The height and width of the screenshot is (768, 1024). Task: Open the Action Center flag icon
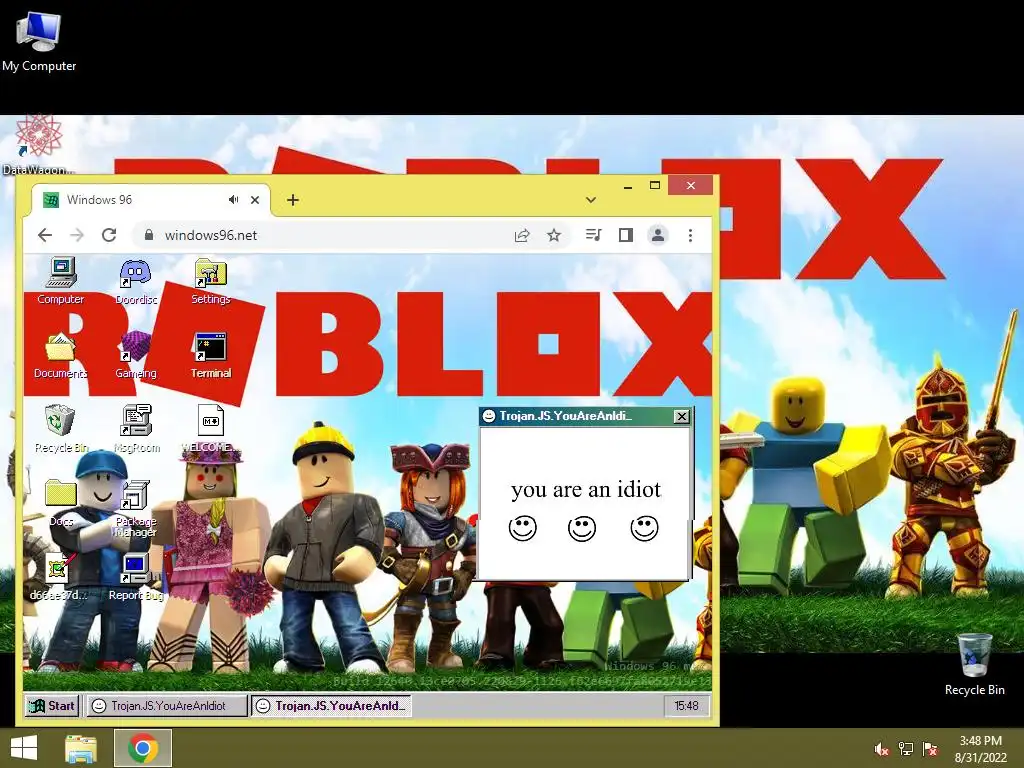(930, 749)
